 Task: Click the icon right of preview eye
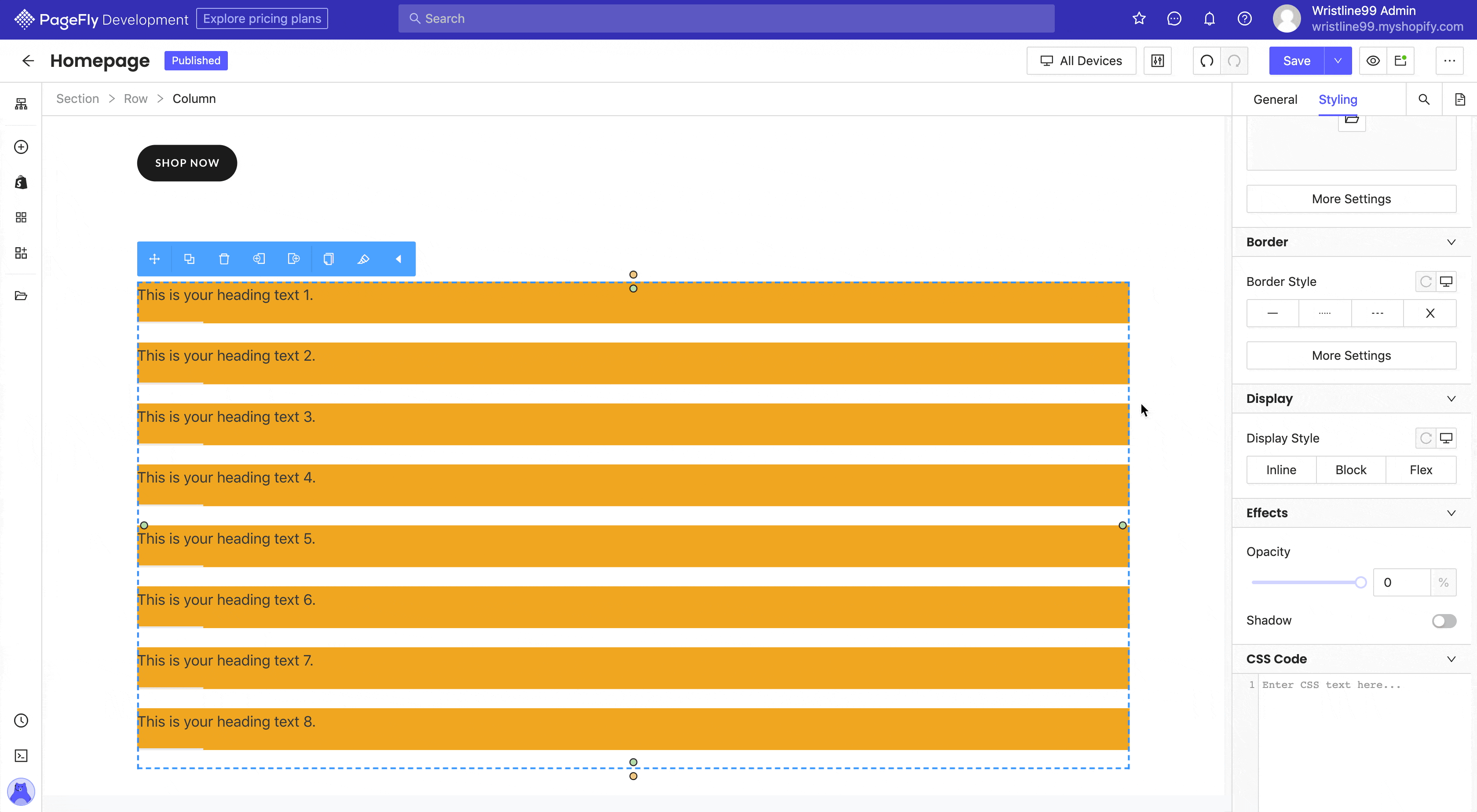point(1401,61)
